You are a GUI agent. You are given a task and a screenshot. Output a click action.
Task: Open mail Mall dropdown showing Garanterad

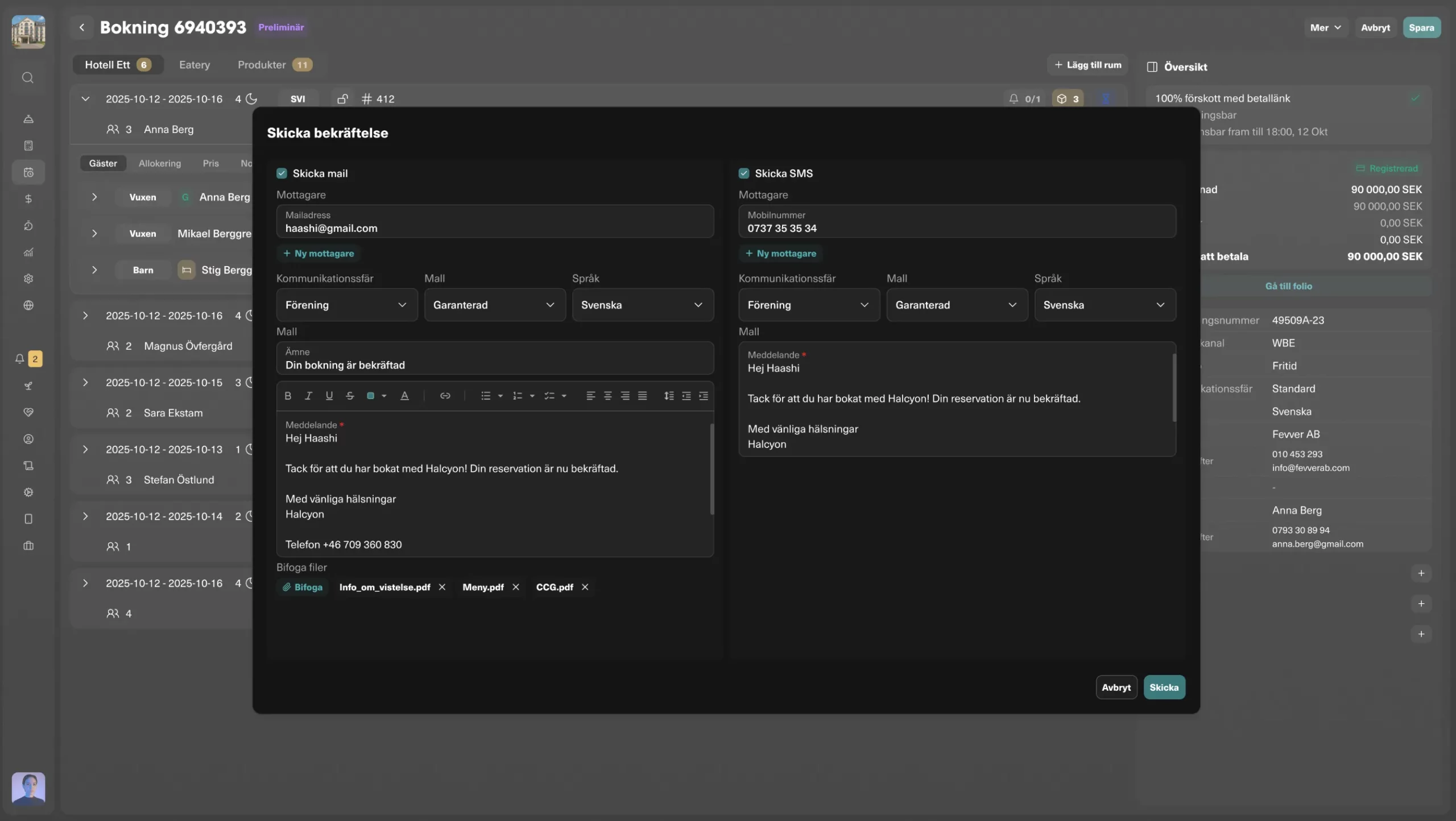(494, 305)
